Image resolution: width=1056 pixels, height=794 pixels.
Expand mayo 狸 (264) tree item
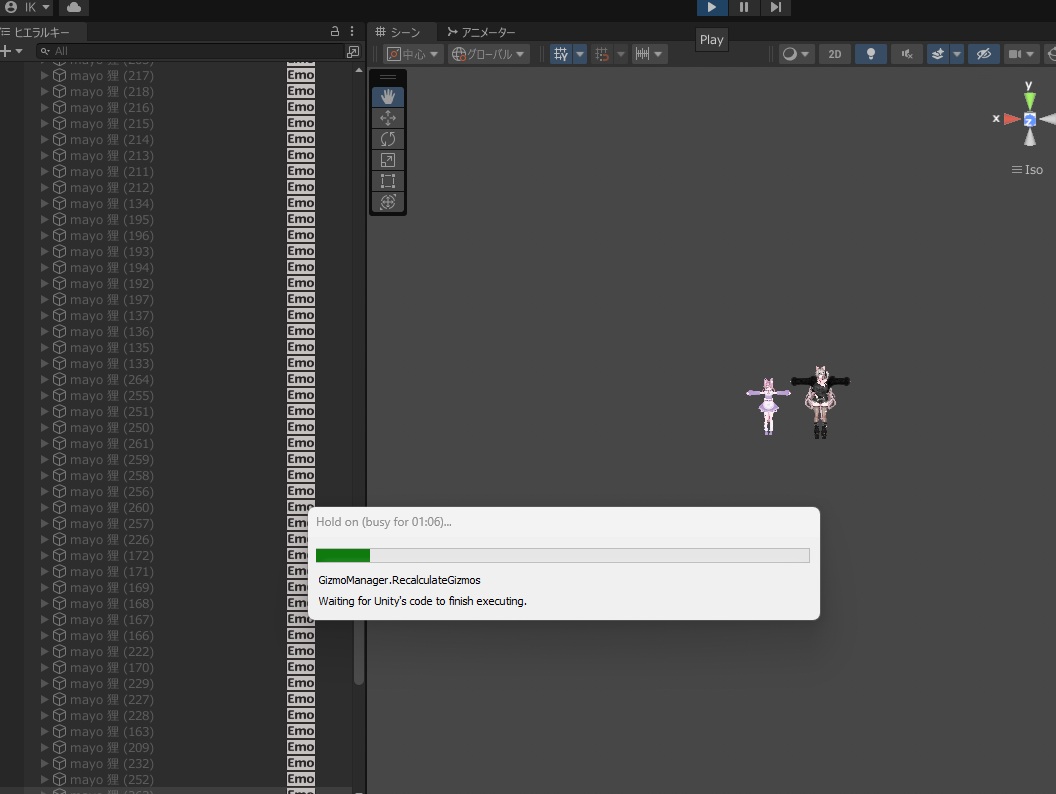point(44,379)
